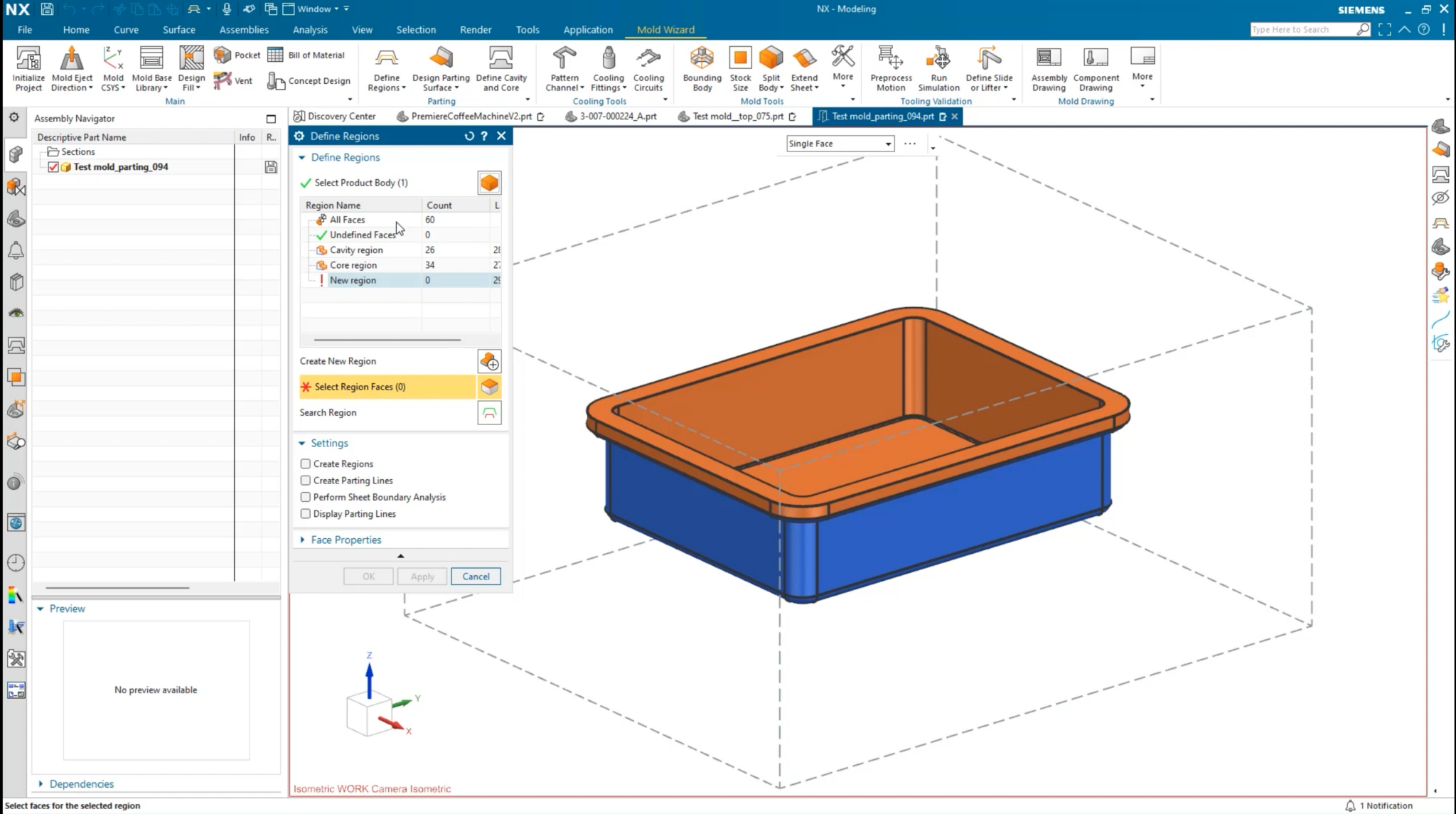
Task: Open Define Cavity and Core
Action: pyautogui.click(x=501, y=68)
